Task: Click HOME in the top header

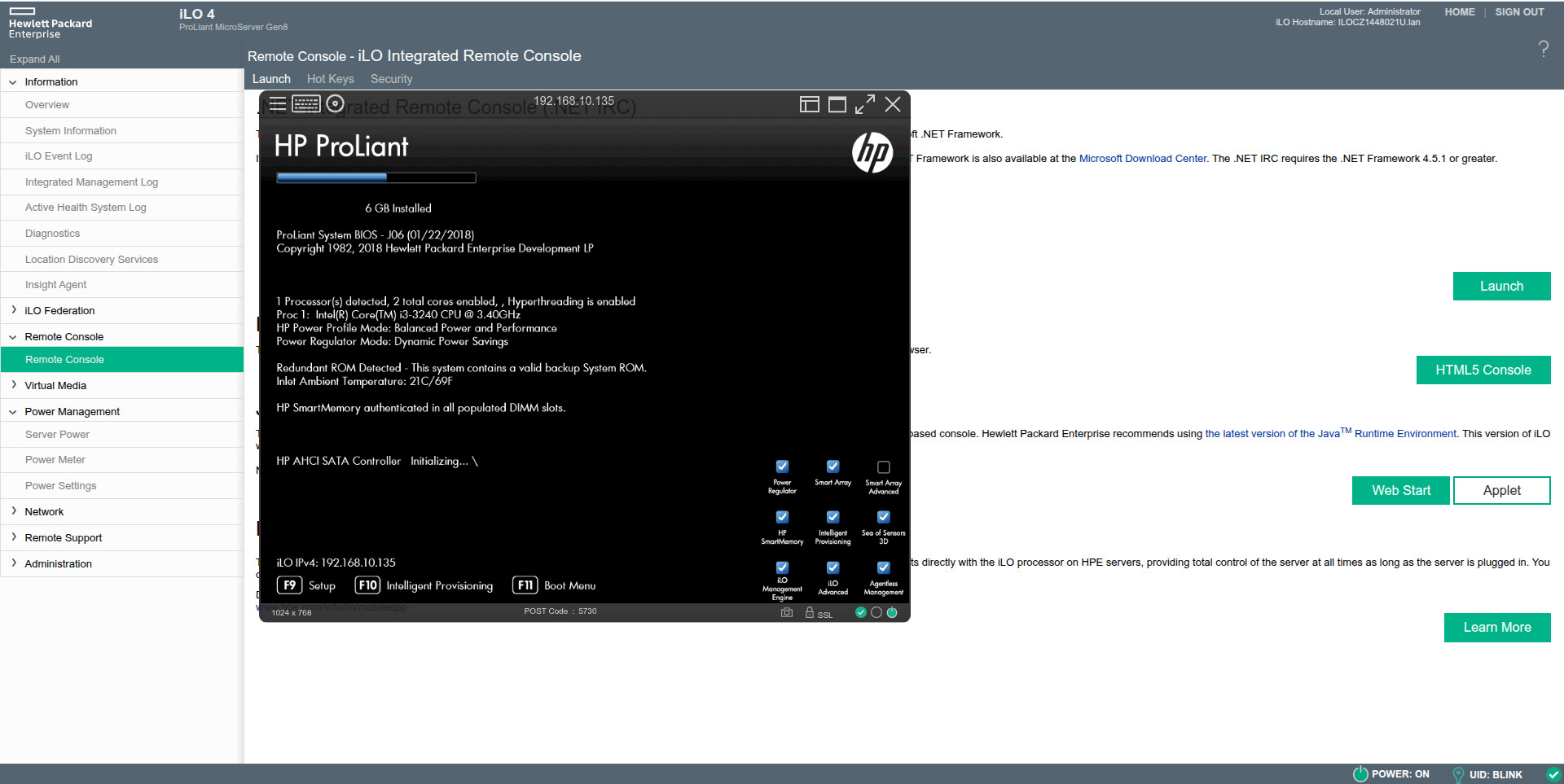Action: coord(1460,12)
